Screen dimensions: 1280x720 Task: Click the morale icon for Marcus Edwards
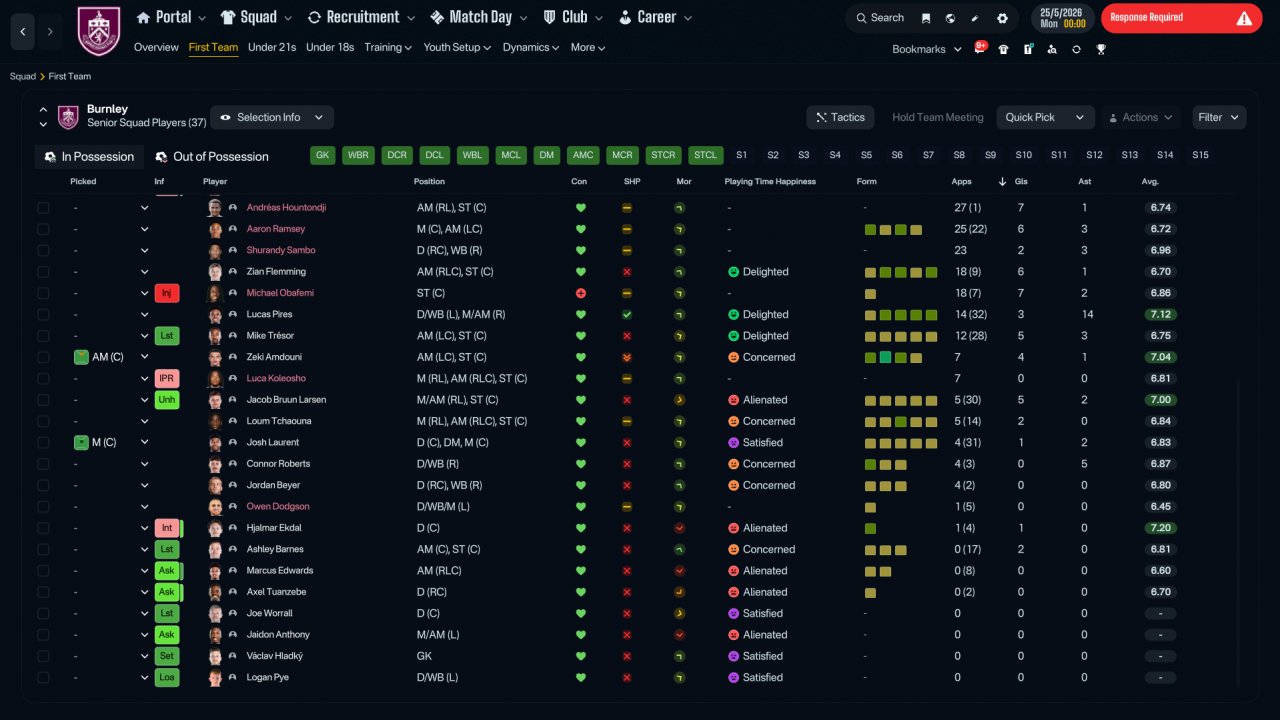click(680, 571)
